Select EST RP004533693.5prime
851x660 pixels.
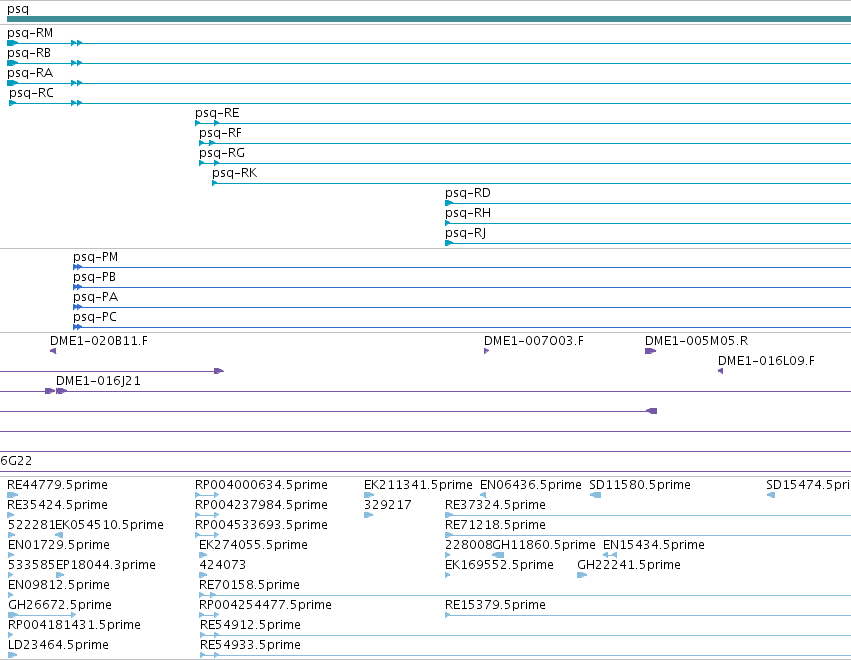(x=262, y=525)
